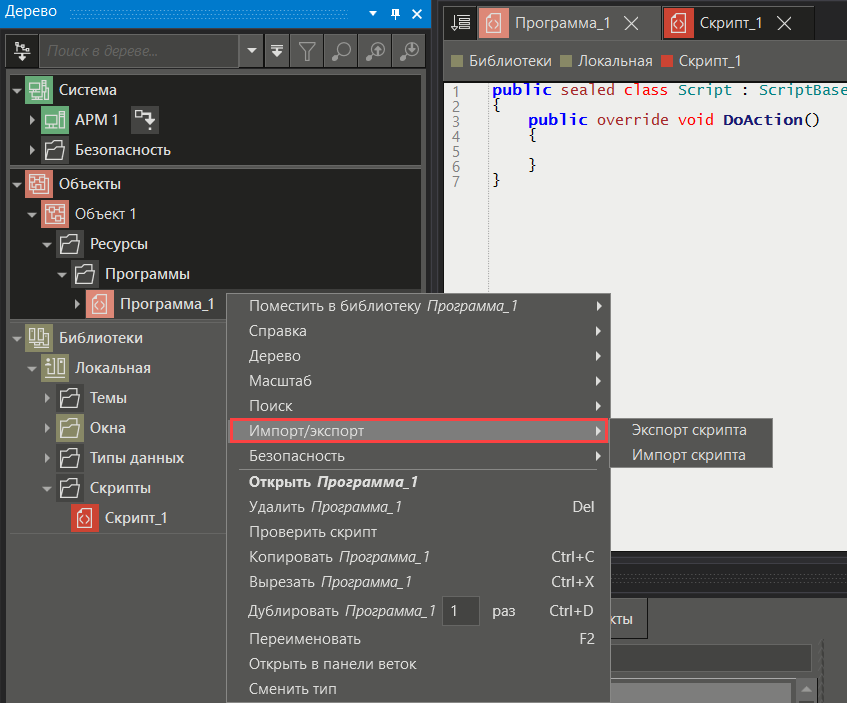Click the icon next to АРМ 1
The image size is (847, 703).
pos(146,120)
